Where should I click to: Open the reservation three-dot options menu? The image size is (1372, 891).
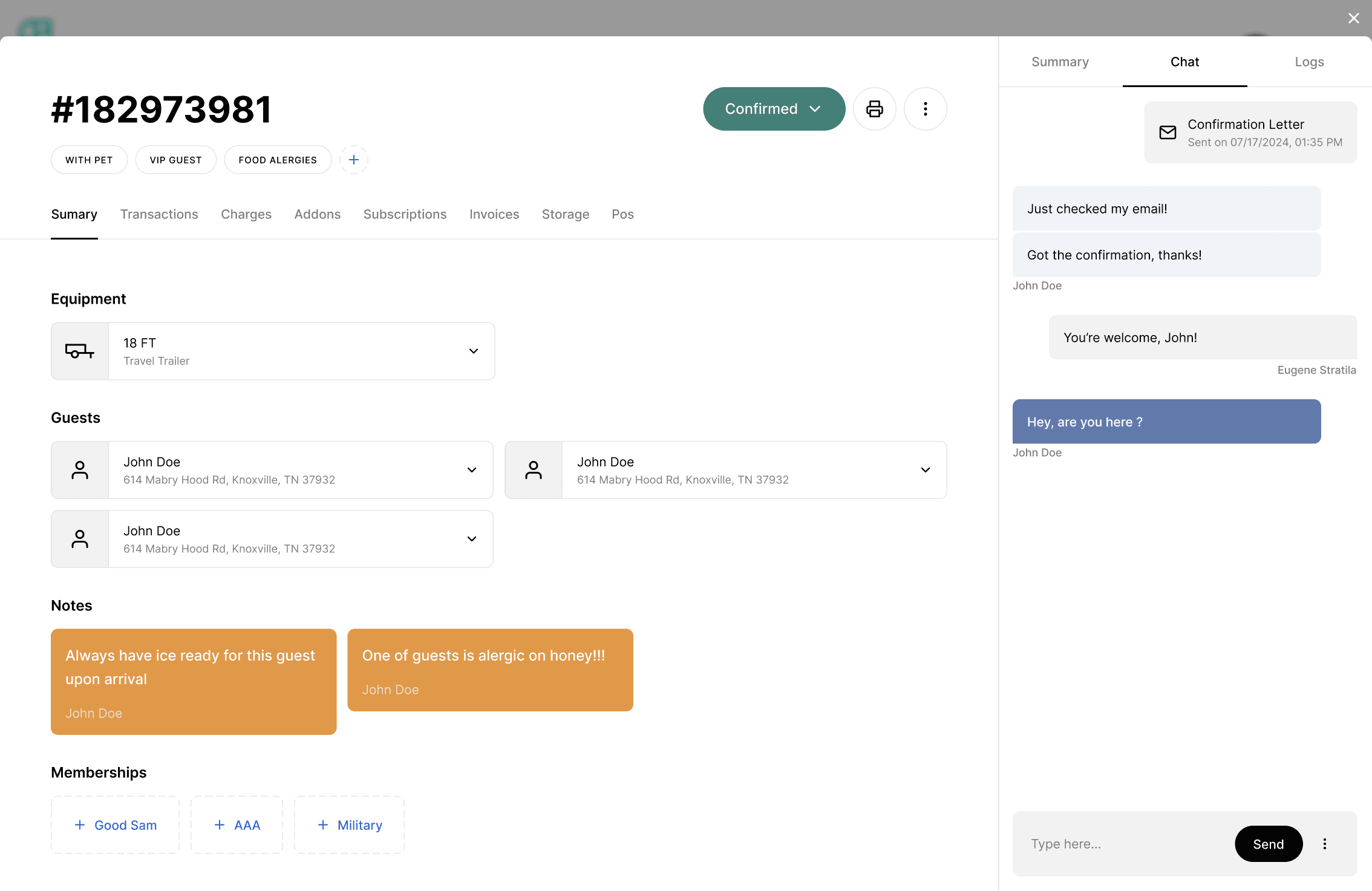pyautogui.click(x=925, y=109)
